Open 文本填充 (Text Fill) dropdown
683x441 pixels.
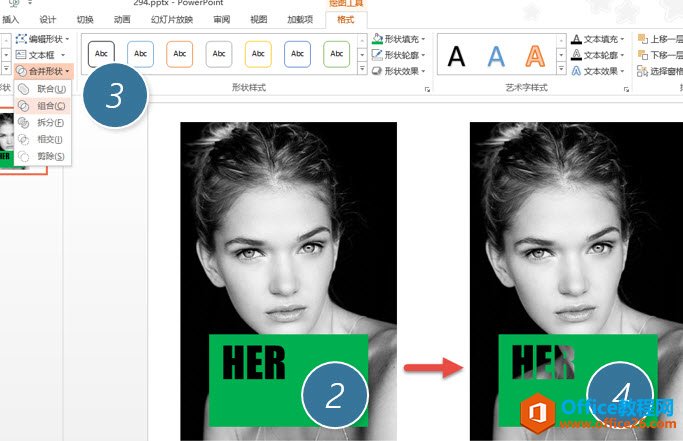click(604, 39)
